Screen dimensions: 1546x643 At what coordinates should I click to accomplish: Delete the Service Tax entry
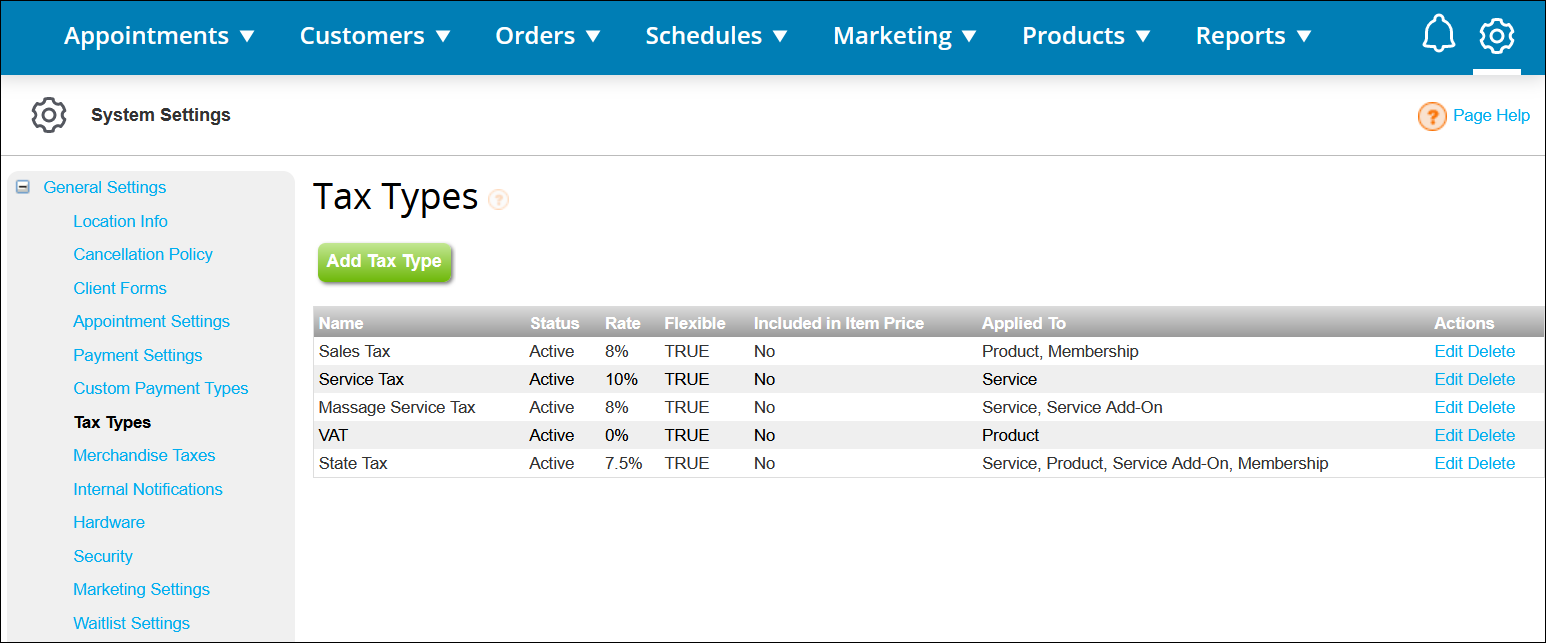point(1491,380)
